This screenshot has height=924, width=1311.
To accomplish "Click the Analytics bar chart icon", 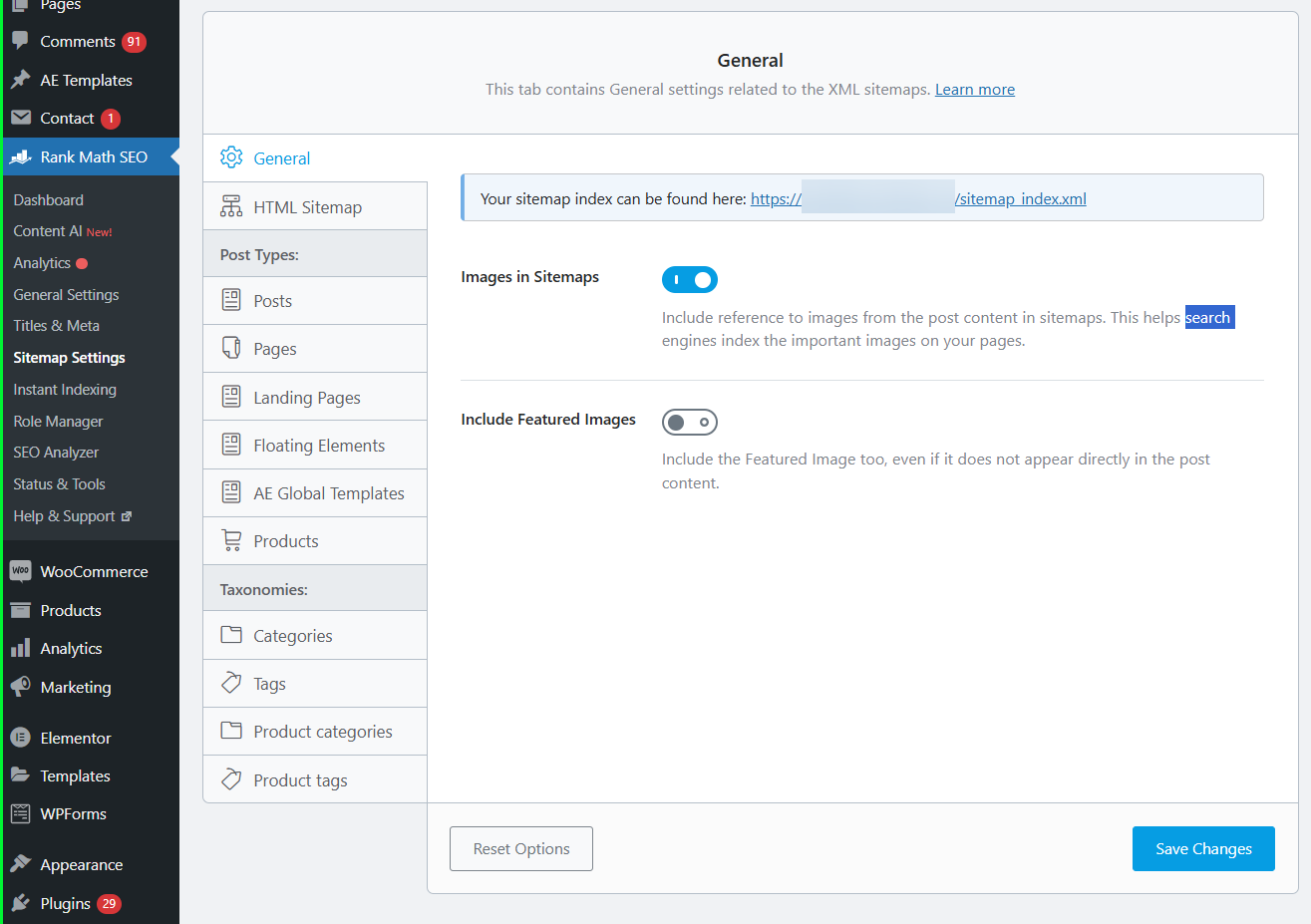I will click(20, 648).
